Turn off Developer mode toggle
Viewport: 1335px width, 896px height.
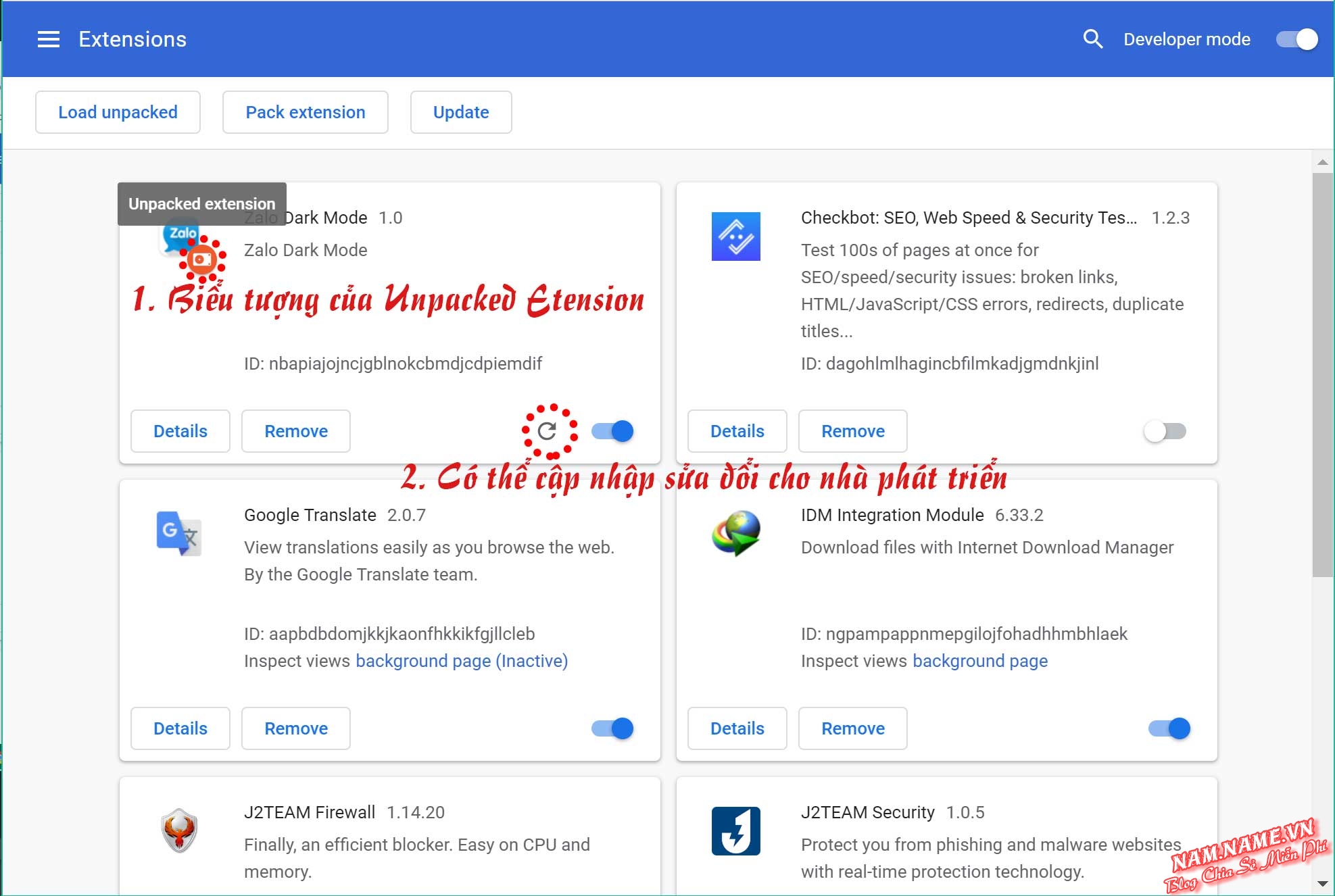(1296, 39)
